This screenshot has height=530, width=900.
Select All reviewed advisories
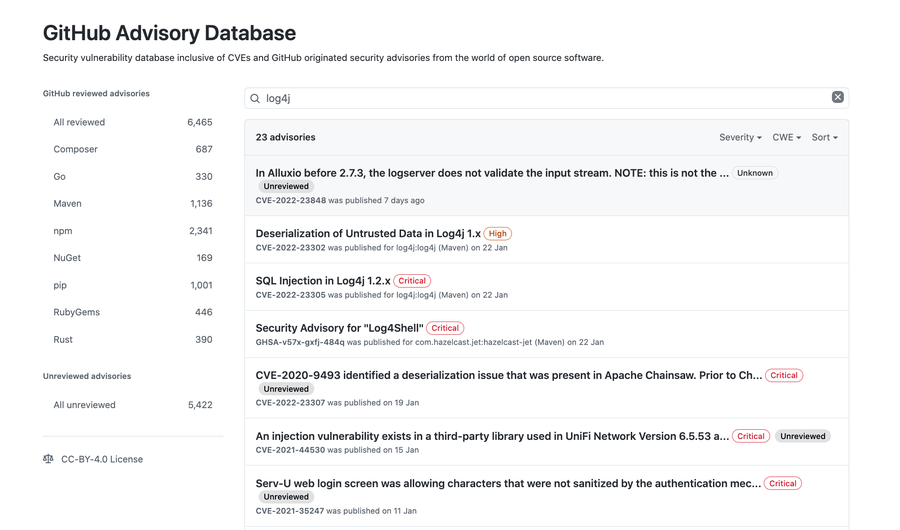[x=133, y=122]
